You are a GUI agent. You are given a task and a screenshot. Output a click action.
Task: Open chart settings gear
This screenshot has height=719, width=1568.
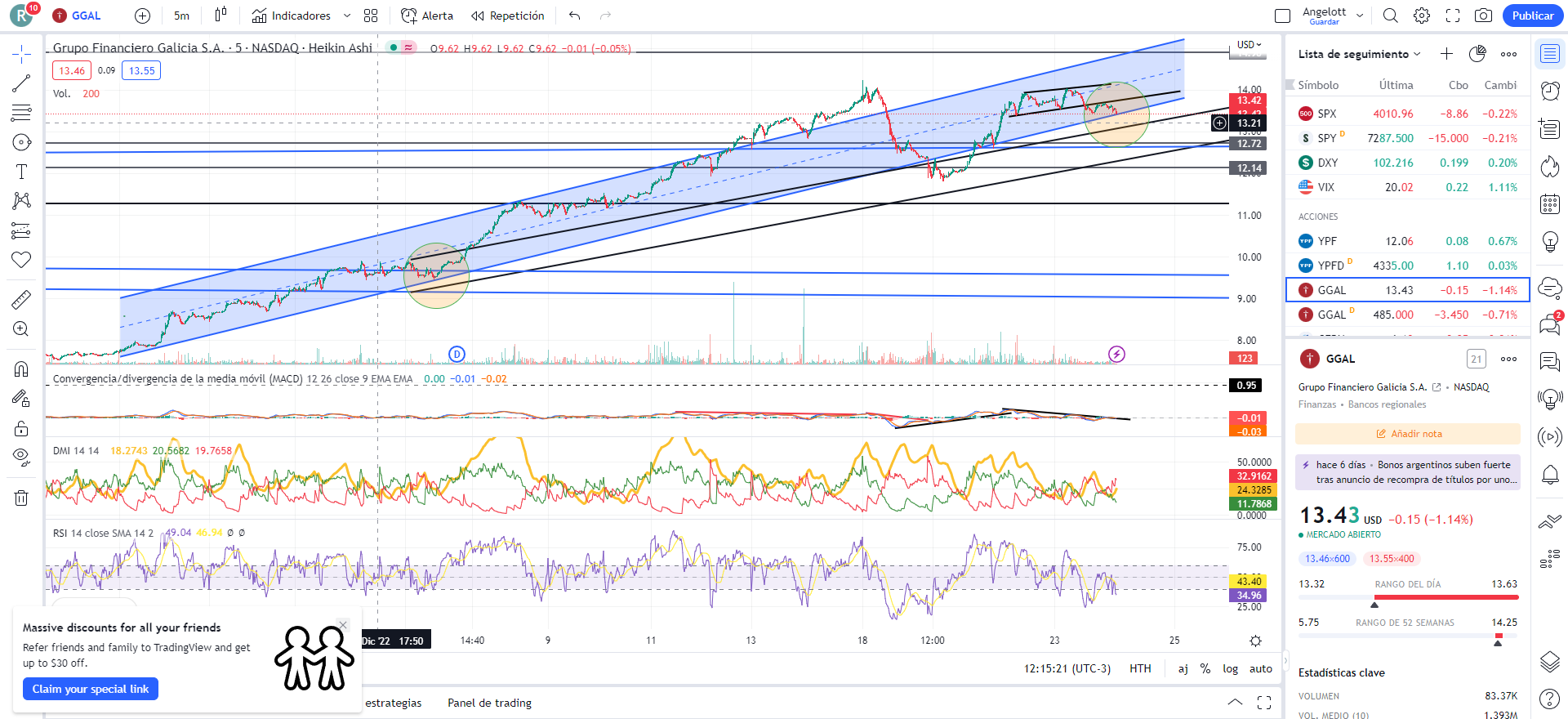1422,16
